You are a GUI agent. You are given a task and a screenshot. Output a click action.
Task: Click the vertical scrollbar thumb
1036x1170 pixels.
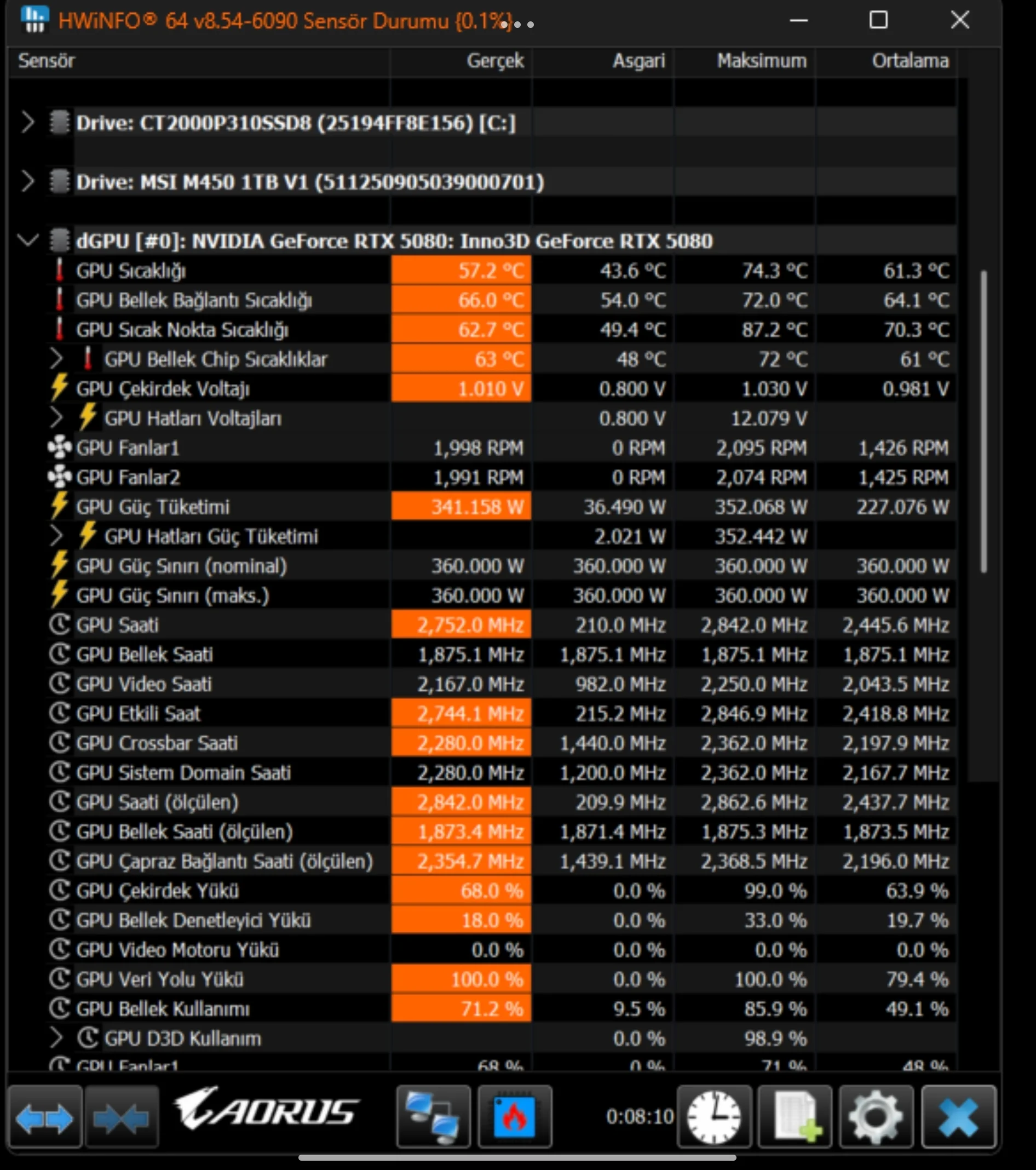click(983, 422)
